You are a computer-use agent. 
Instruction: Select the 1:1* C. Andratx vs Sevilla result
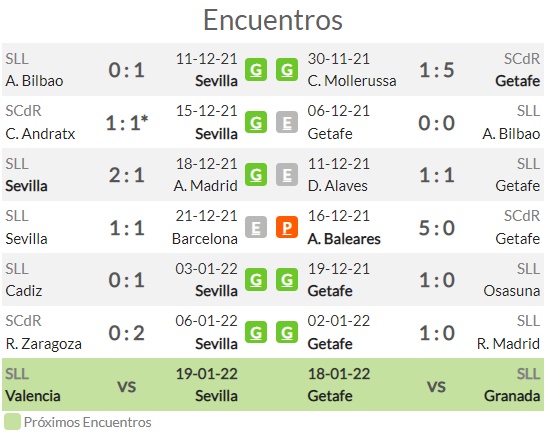click(127, 123)
